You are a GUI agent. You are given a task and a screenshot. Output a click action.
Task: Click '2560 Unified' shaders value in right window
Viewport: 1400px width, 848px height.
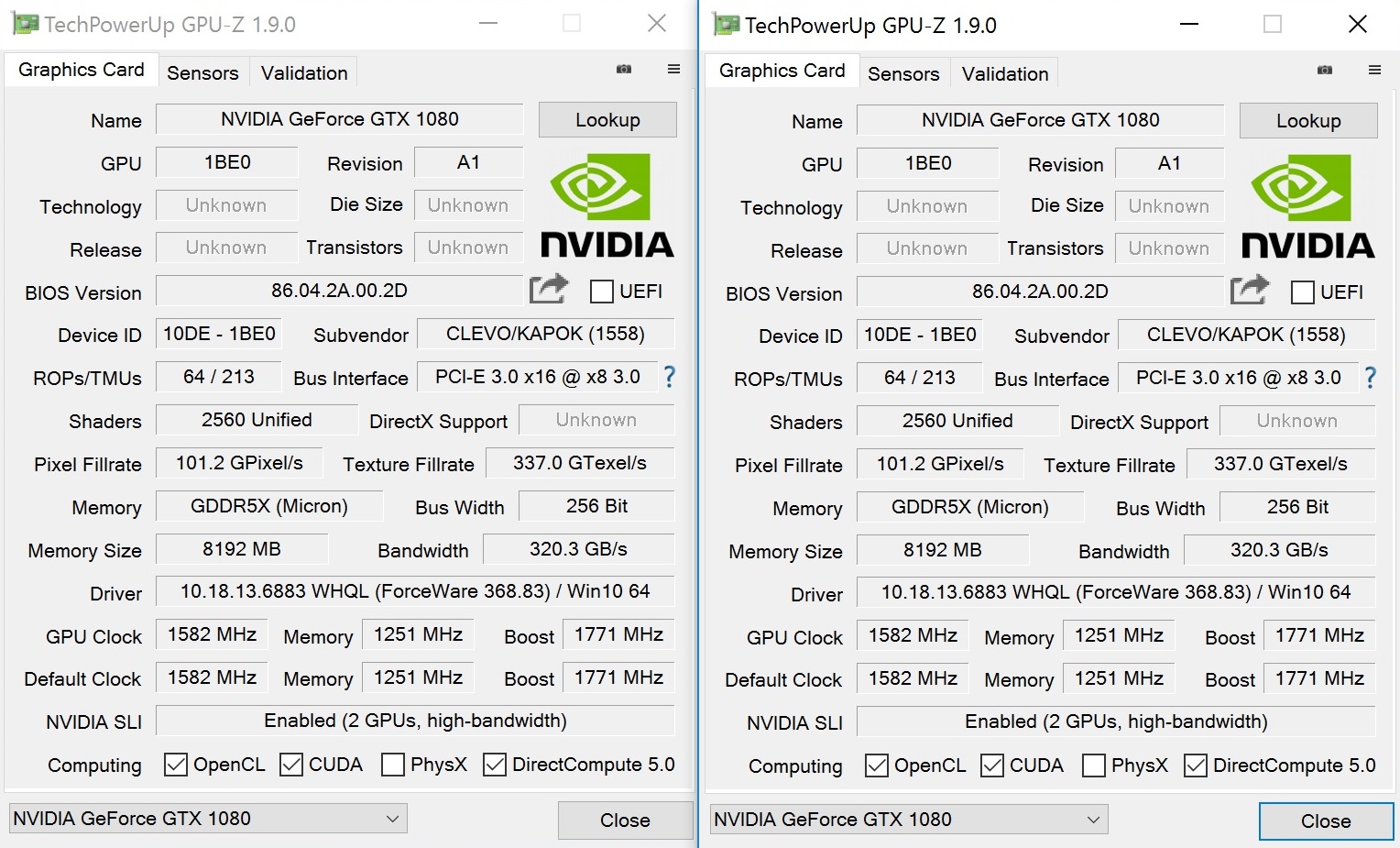pos(957,421)
